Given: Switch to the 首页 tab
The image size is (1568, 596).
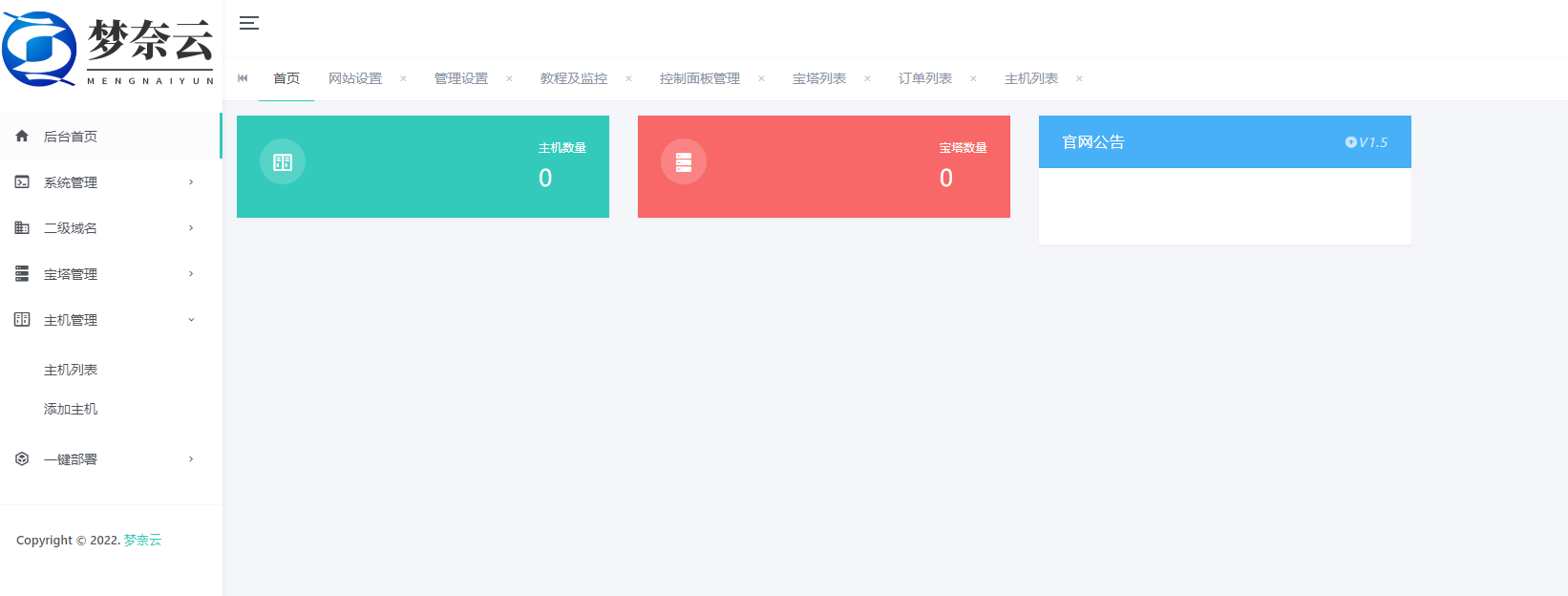Looking at the screenshot, I should tap(286, 78).
